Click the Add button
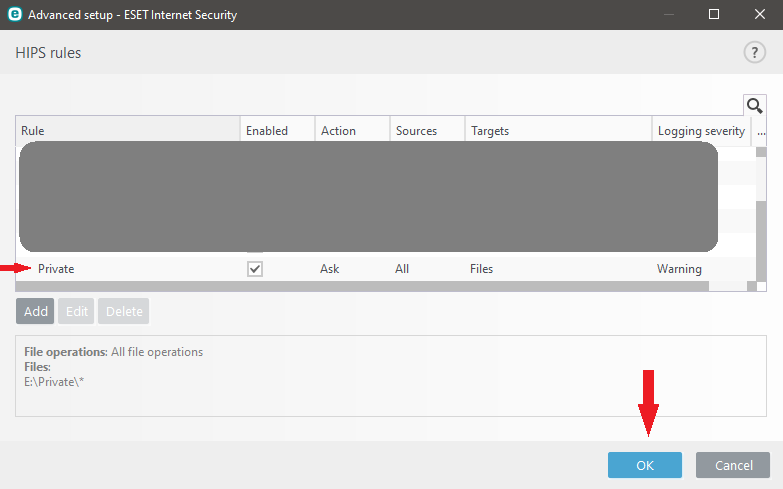783x489 pixels. (x=35, y=311)
